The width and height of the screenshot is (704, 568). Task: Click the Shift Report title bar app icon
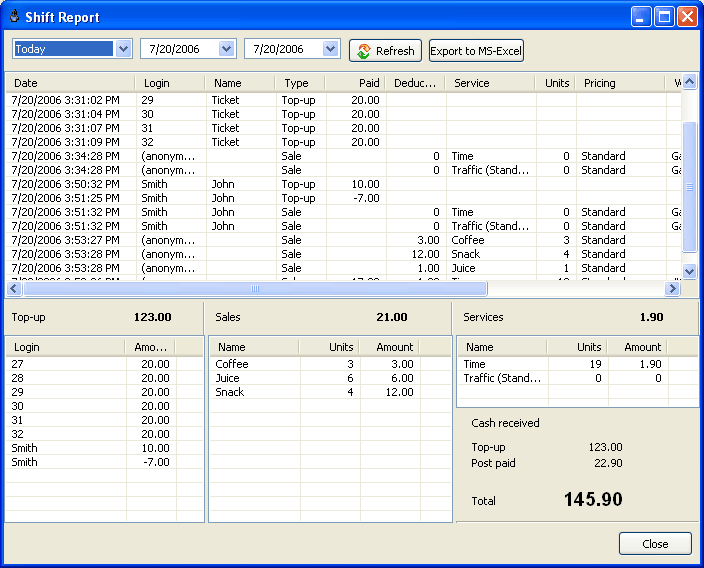coord(13,17)
